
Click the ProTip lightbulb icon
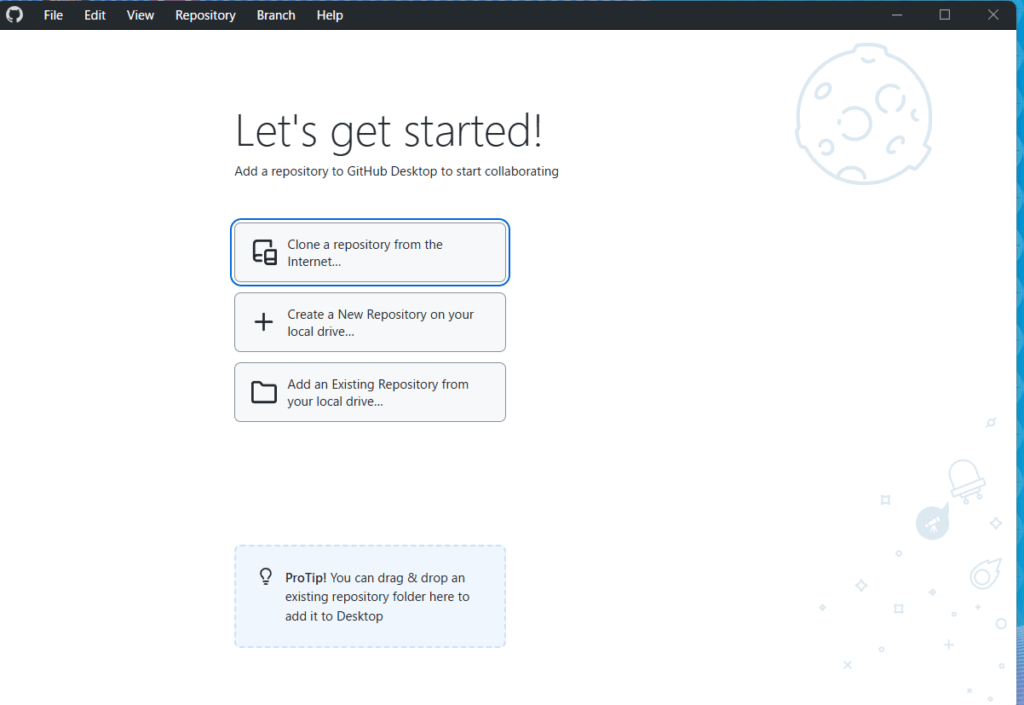pos(266,577)
